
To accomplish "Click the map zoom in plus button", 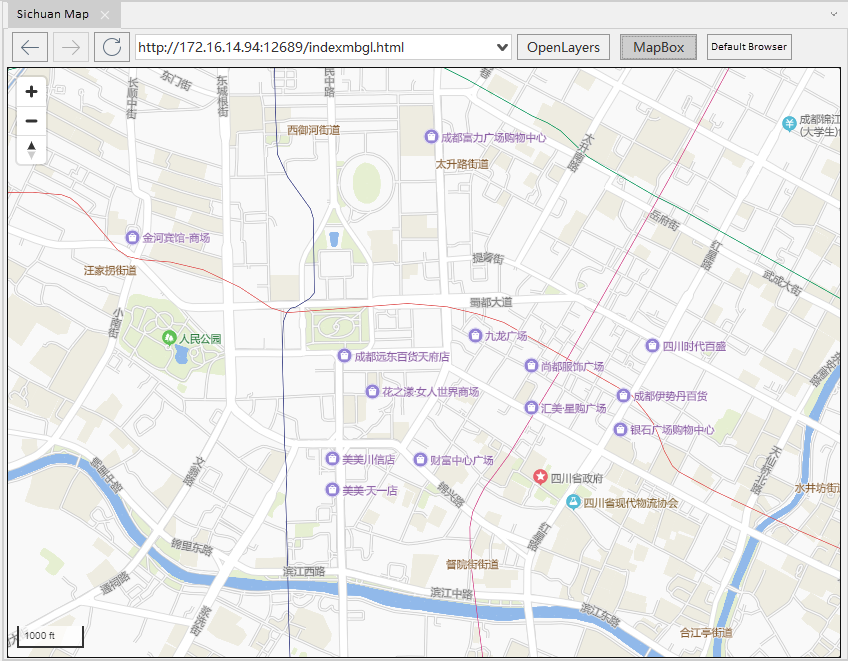I will (31, 92).
